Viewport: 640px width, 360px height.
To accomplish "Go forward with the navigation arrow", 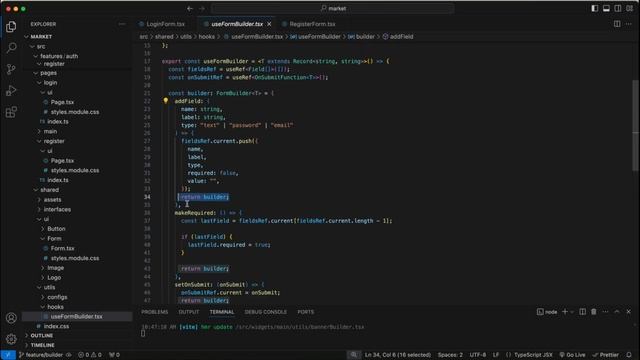I will [x=202, y=8].
